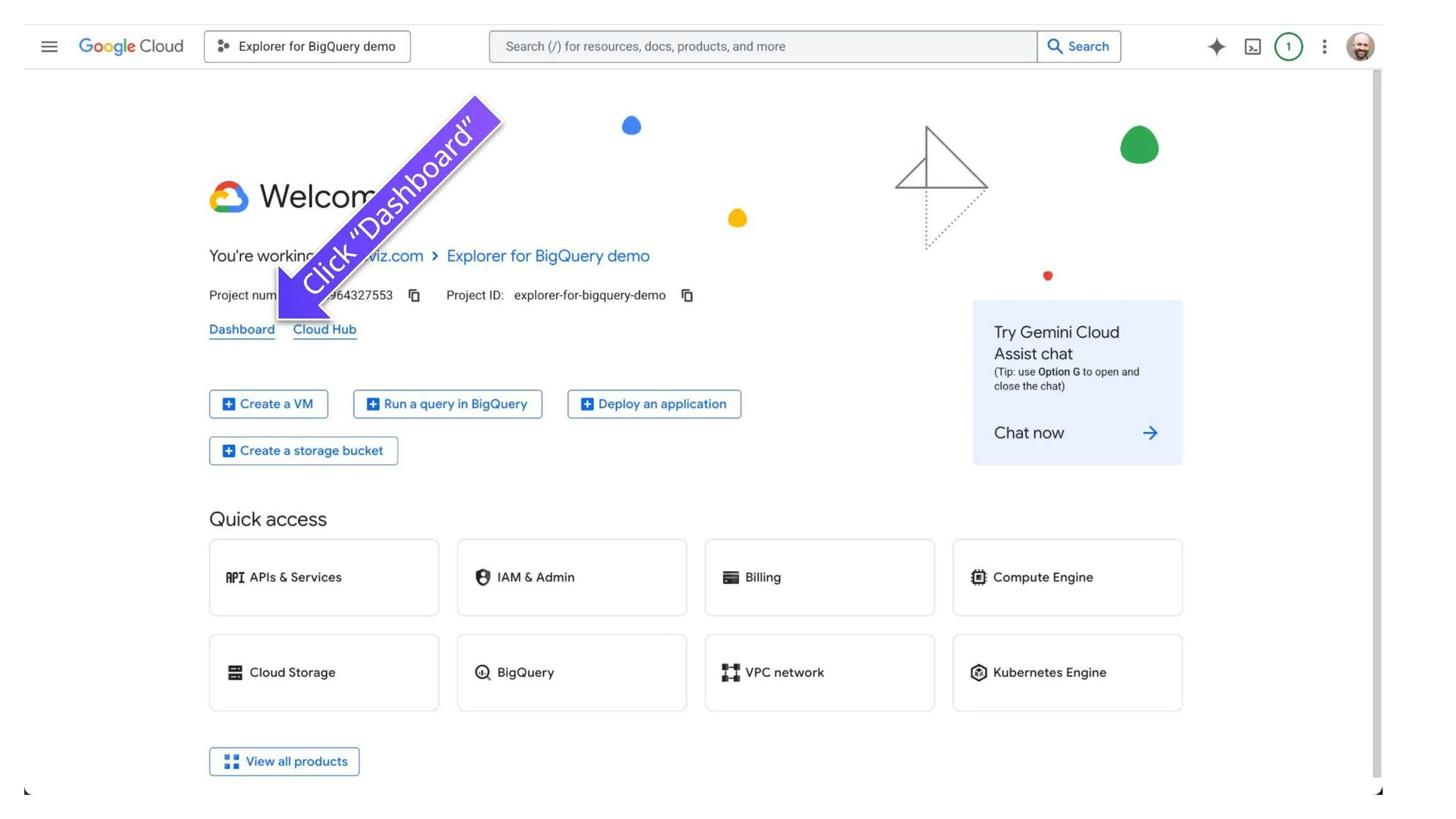Click Create a VM button
Viewport: 1456px width, 819px height.
tap(268, 404)
